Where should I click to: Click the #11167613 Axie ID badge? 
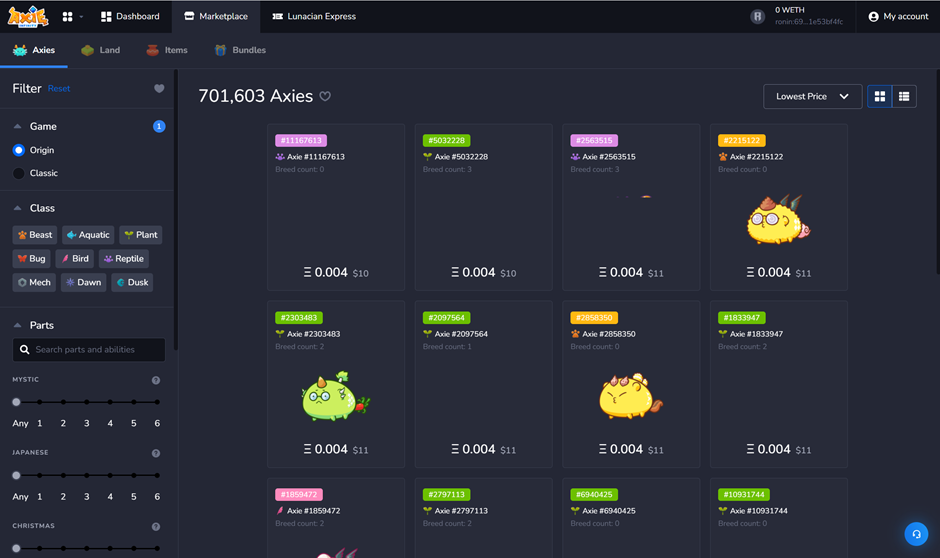click(301, 140)
